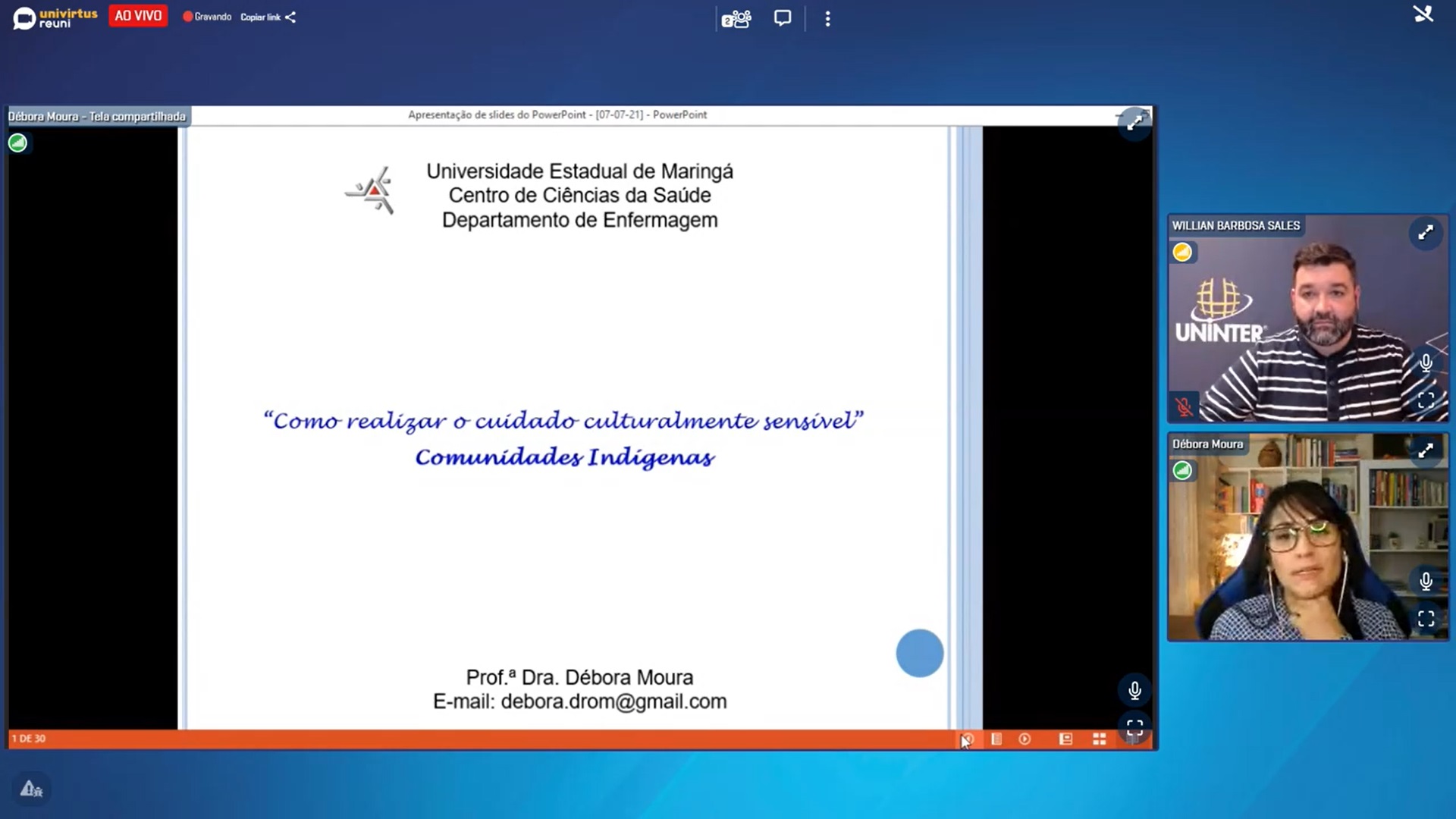Open the participants list icon
The image size is (1456, 819).
pos(736,18)
